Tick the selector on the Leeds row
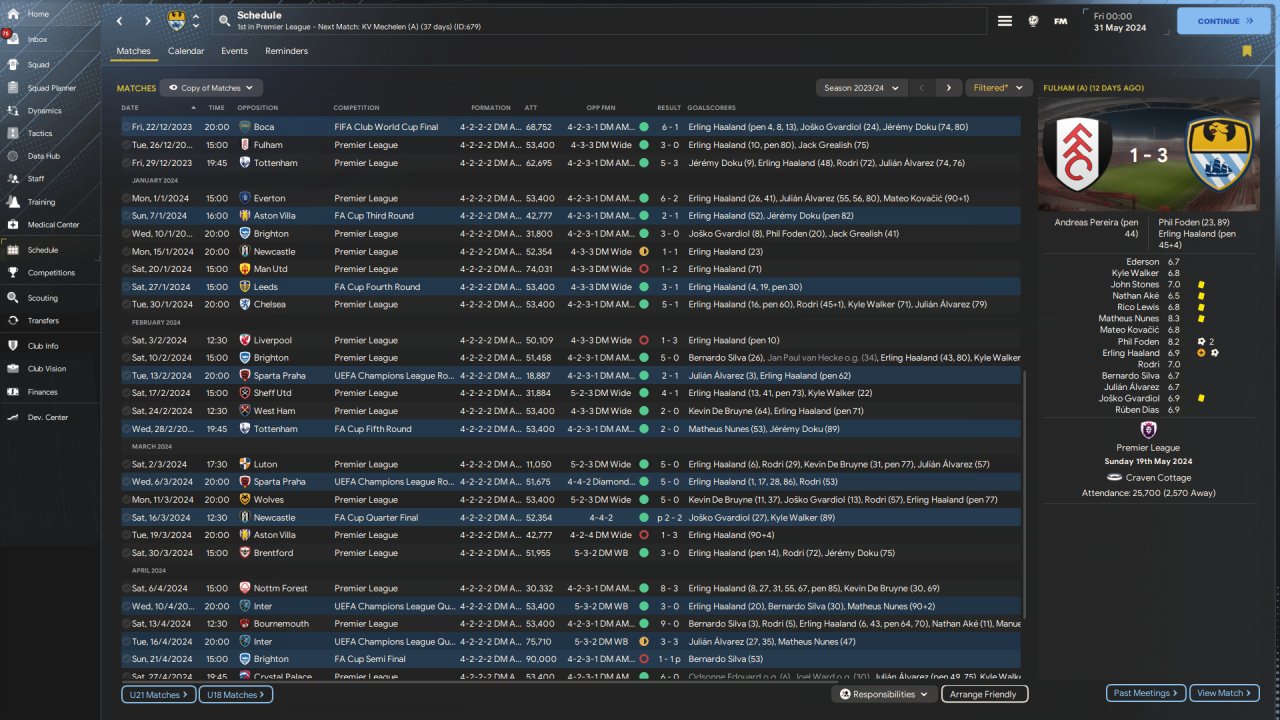This screenshot has width=1280, height=720. click(x=126, y=287)
